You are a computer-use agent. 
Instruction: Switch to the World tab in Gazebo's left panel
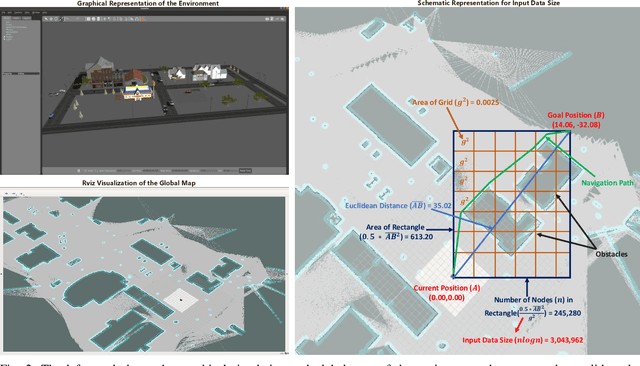(7, 18)
